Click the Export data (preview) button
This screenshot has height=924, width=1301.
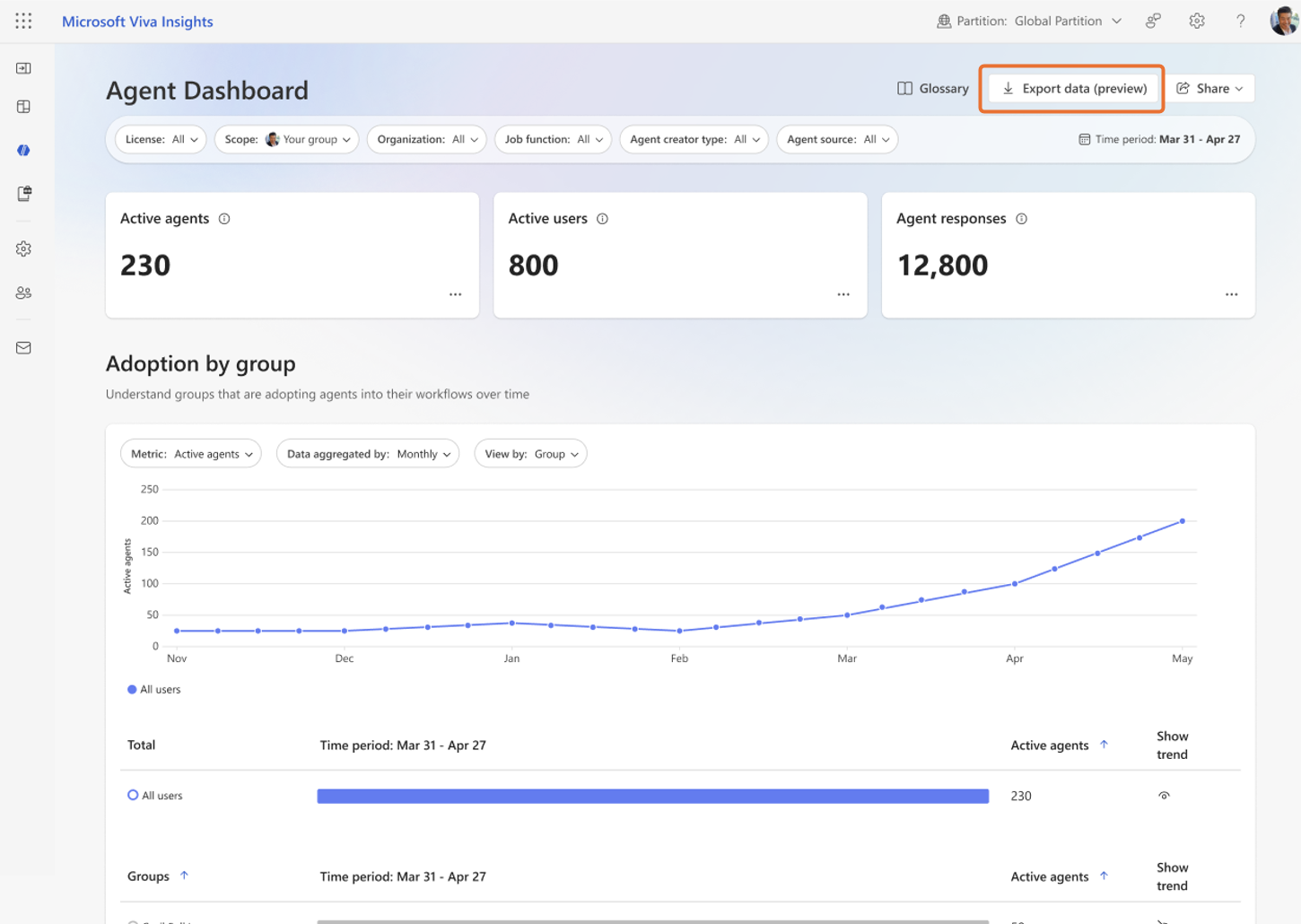point(1073,88)
